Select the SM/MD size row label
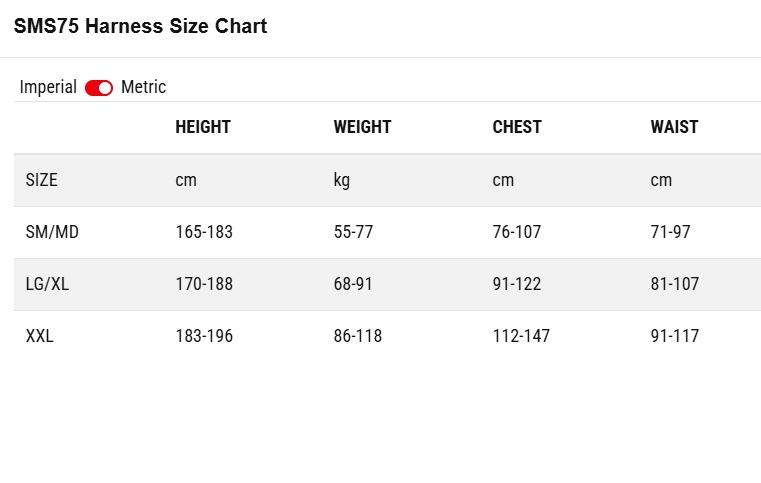 (52, 232)
